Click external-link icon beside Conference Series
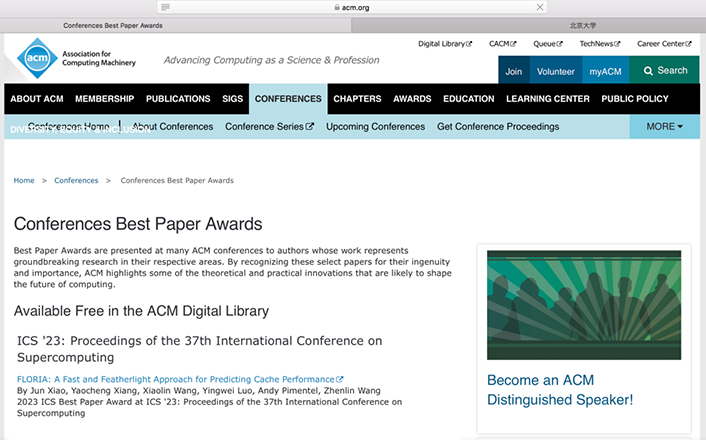 [310, 127]
